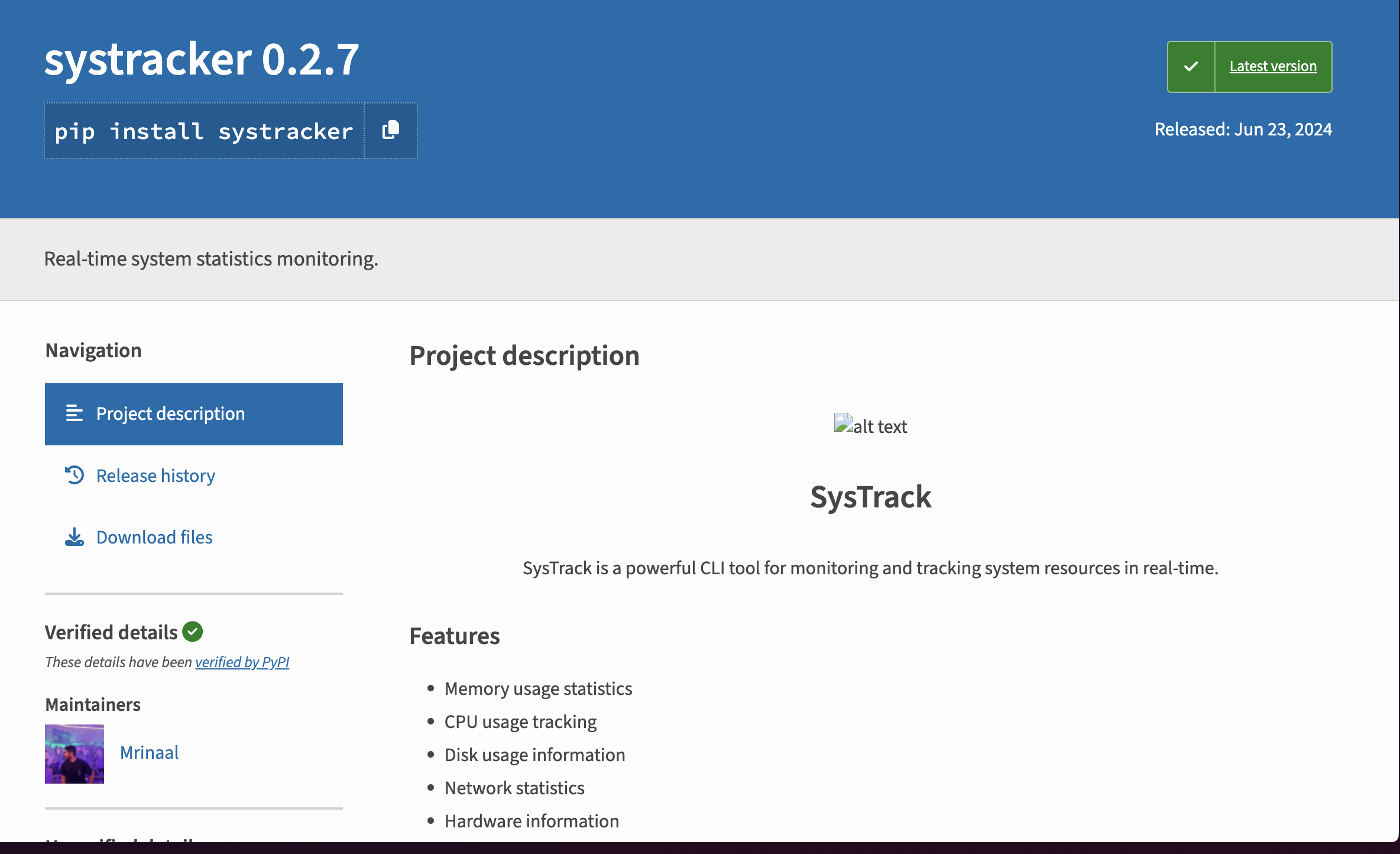Click the Real-time system statistics monitoring summary
This screenshot has height=854, width=1400.
pyautogui.click(x=211, y=258)
